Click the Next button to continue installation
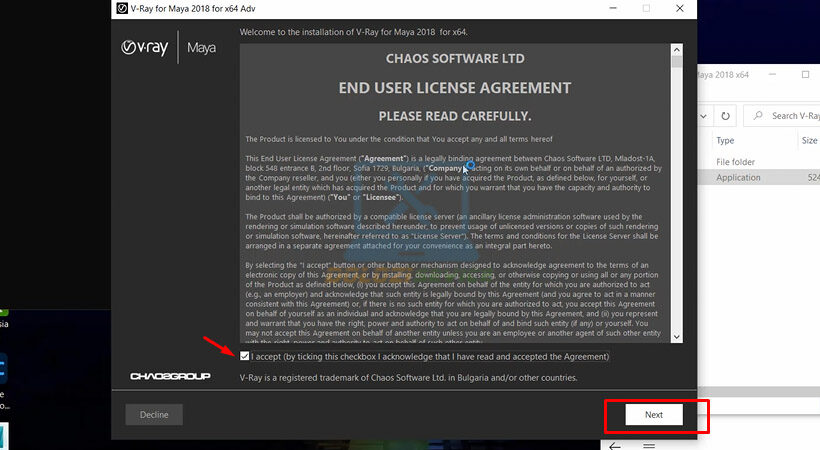The height and width of the screenshot is (450, 820). tap(653, 414)
